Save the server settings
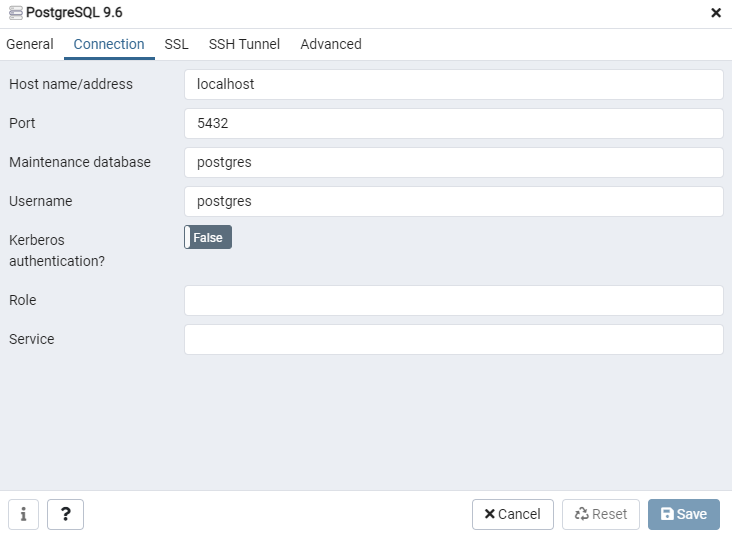This screenshot has width=732, height=534. pos(684,514)
